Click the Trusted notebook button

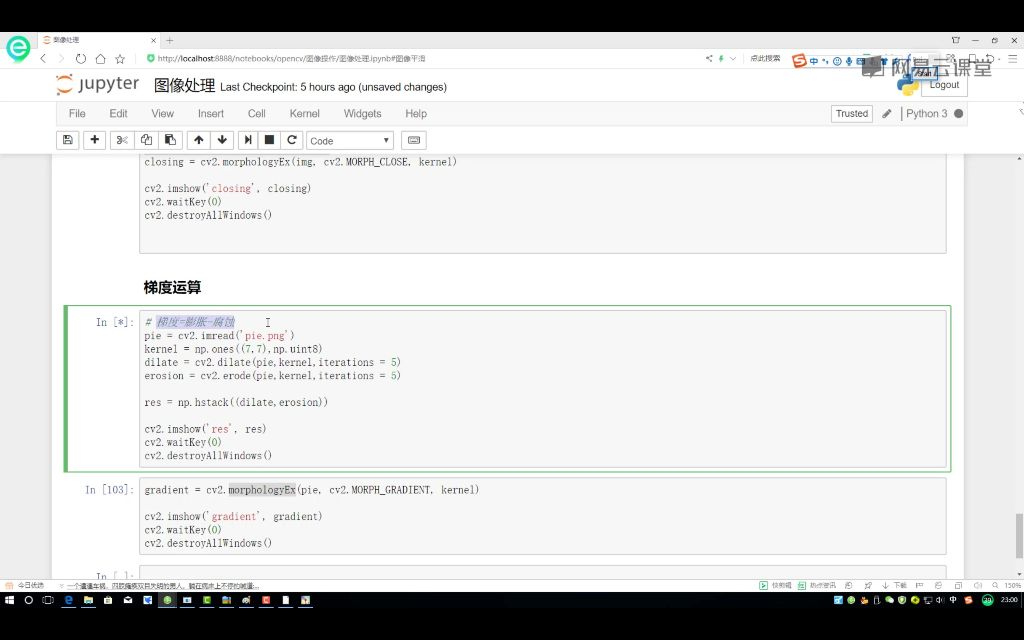click(852, 114)
